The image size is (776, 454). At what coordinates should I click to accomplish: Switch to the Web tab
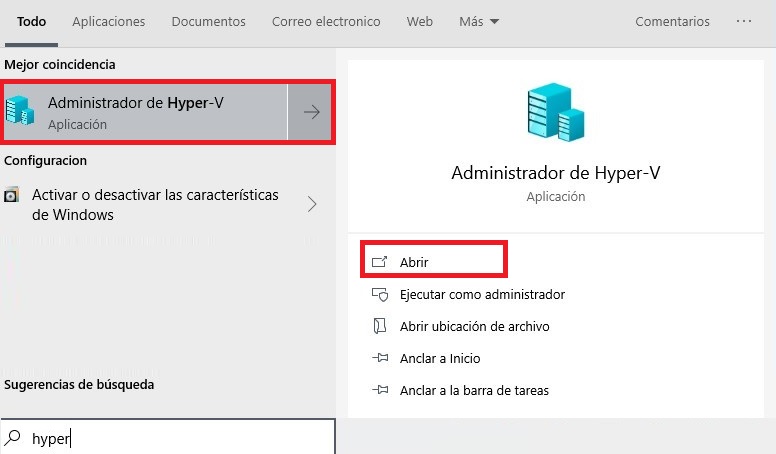pyautogui.click(x=419, y=22)
